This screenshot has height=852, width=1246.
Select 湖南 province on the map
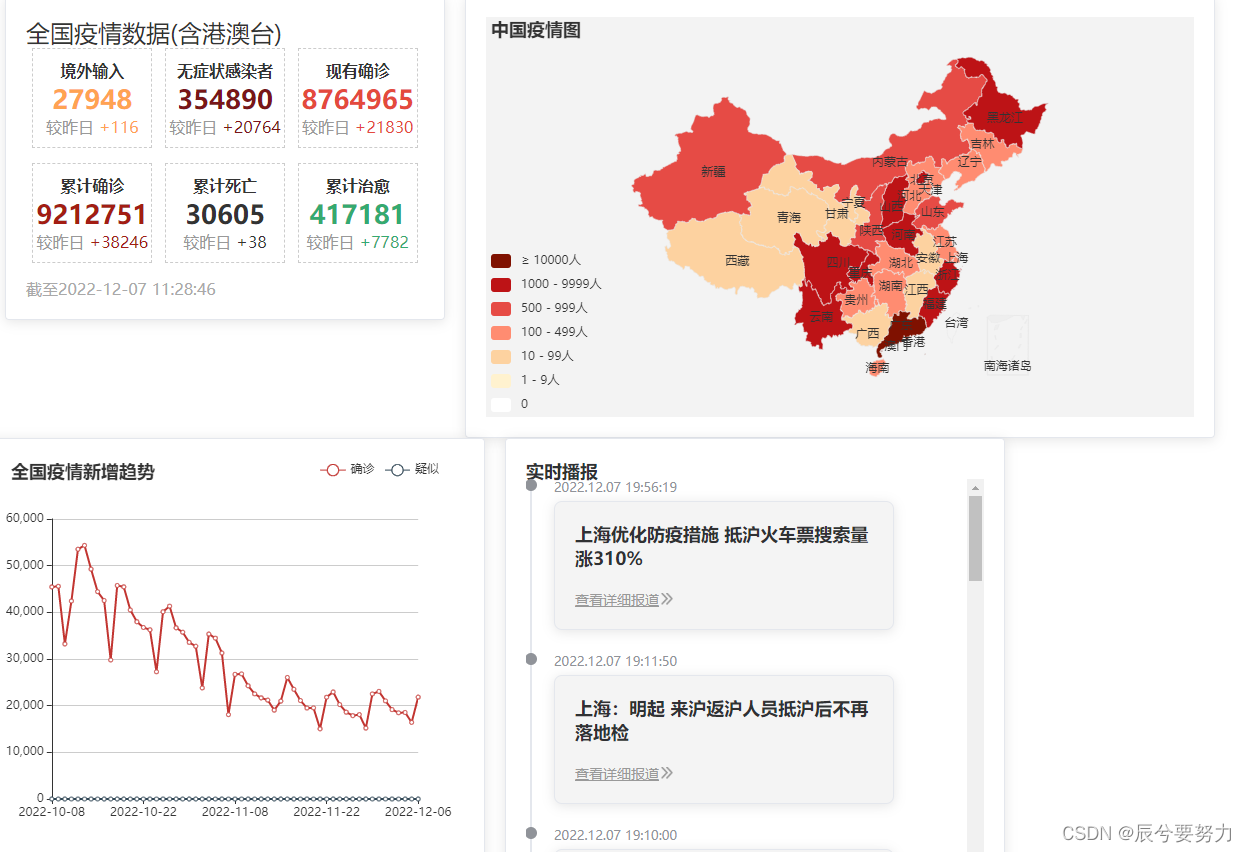click(x=890, y=286)
